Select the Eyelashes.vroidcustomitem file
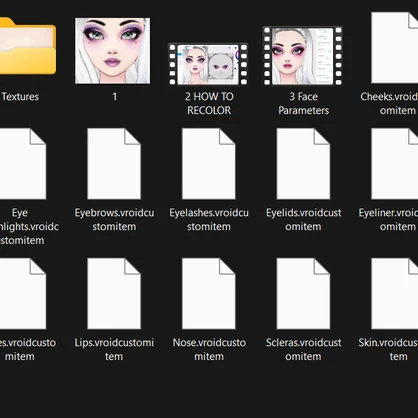Image resolution: width=418 pixels, height=418 pixels. tap(209, 164)
